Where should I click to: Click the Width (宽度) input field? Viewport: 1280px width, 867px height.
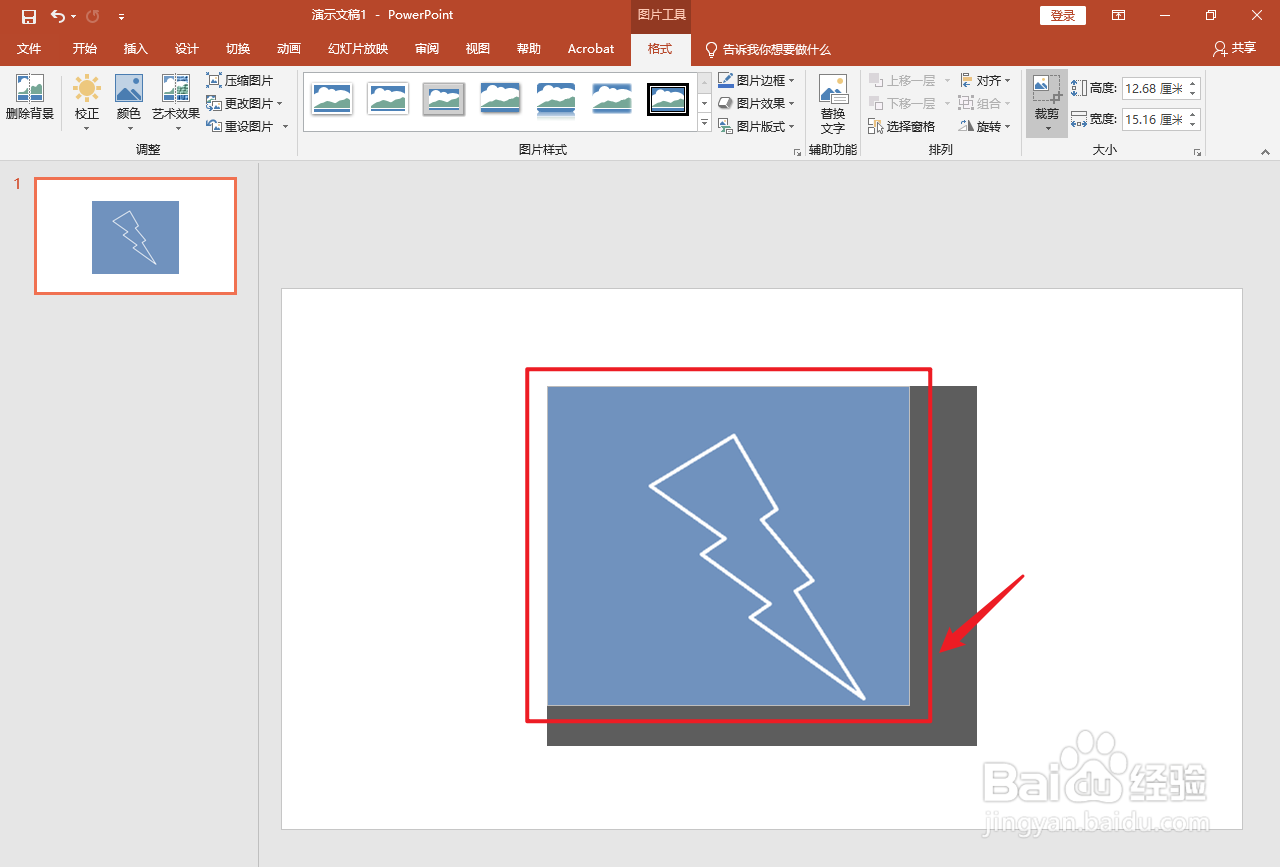point(1154,120)
